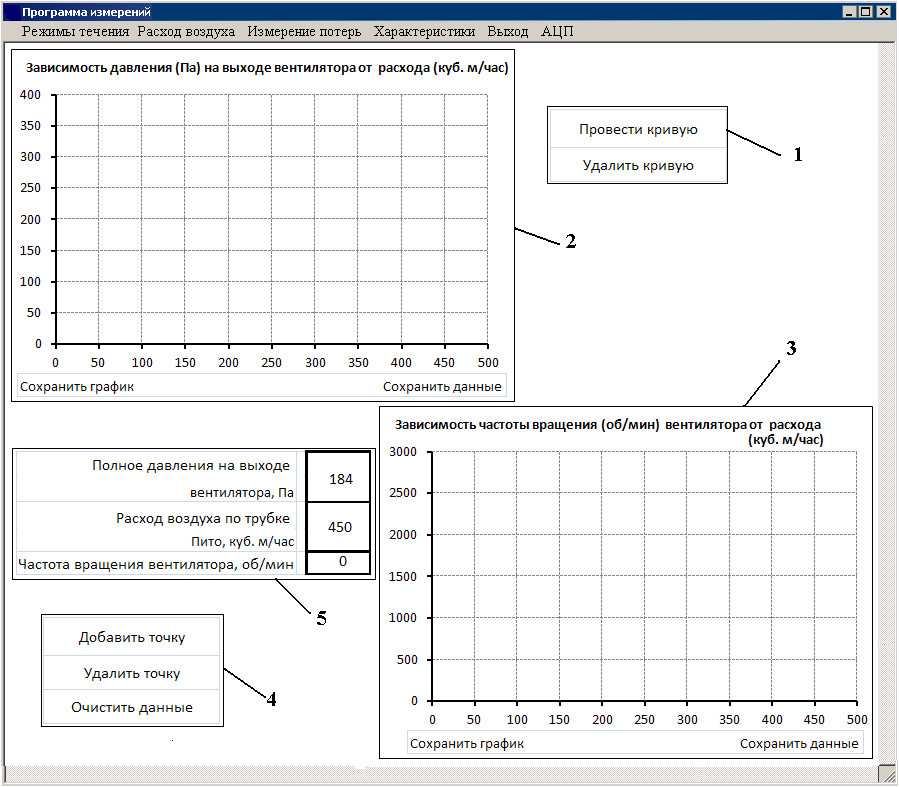Click the Удалить точку button

[x=132, y=673]
